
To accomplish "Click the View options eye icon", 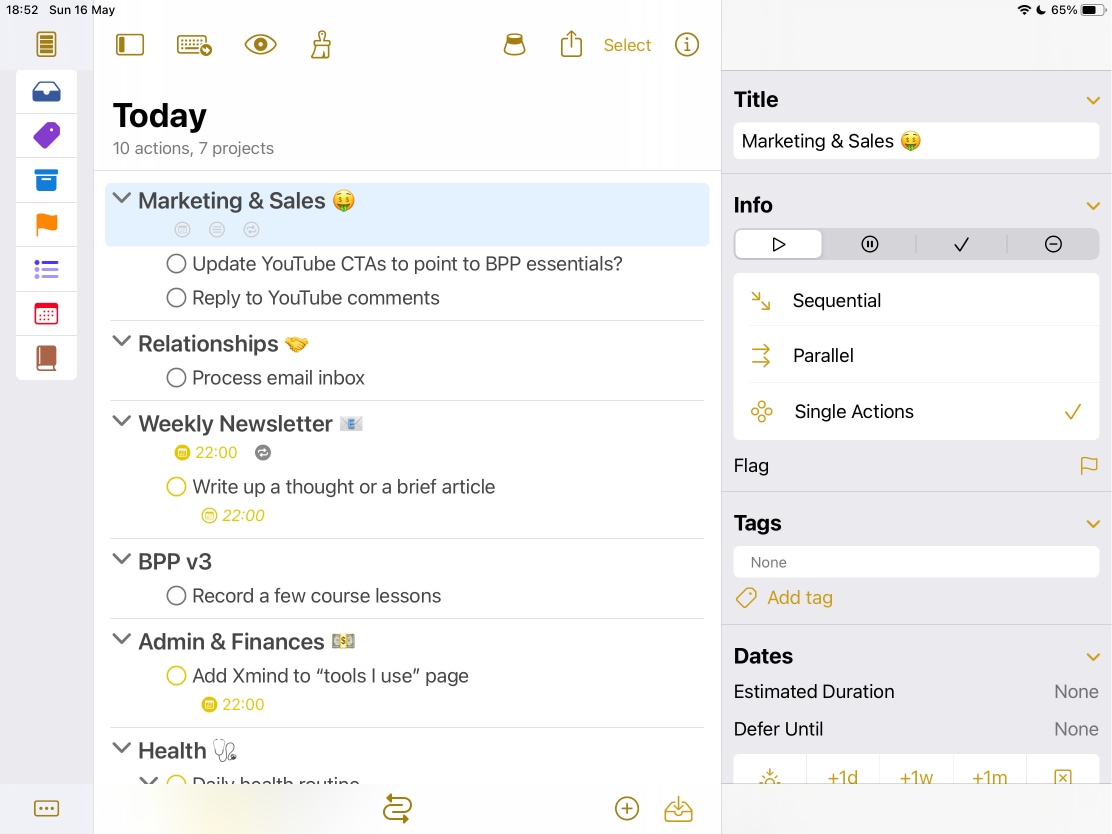I will tap(260, 45).
